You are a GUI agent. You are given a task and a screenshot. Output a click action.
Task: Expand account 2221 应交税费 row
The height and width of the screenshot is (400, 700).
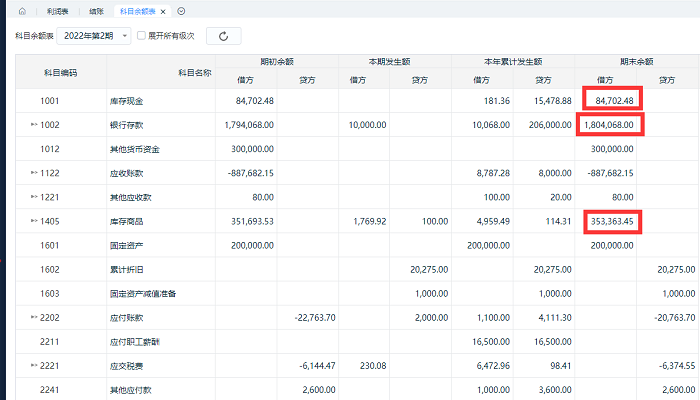pyautogui.click(x=34, y=365)
